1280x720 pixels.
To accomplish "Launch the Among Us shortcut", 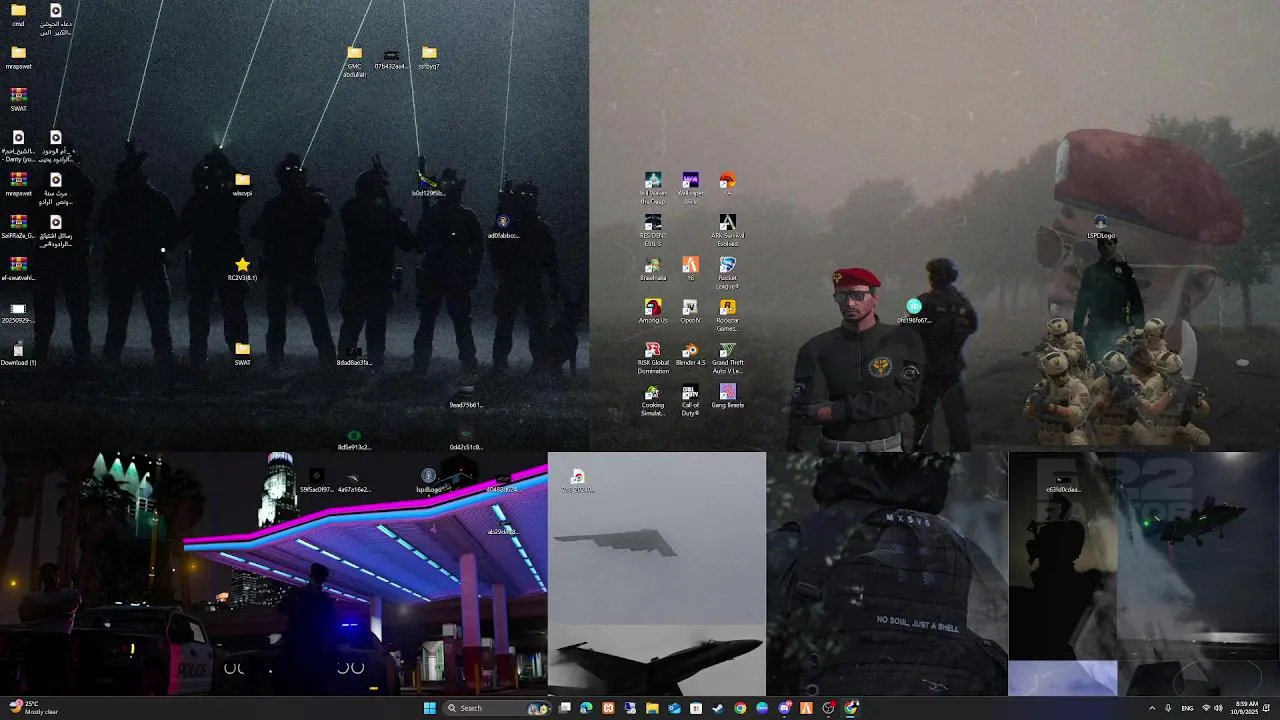I will click(x=653, y=312).
